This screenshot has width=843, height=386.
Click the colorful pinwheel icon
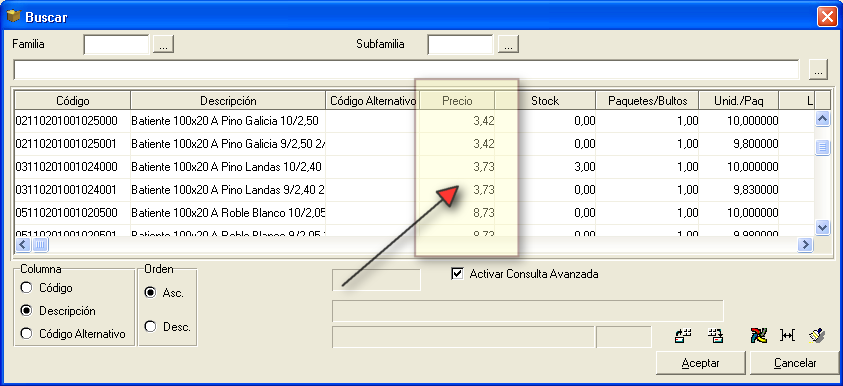point(759,336)
